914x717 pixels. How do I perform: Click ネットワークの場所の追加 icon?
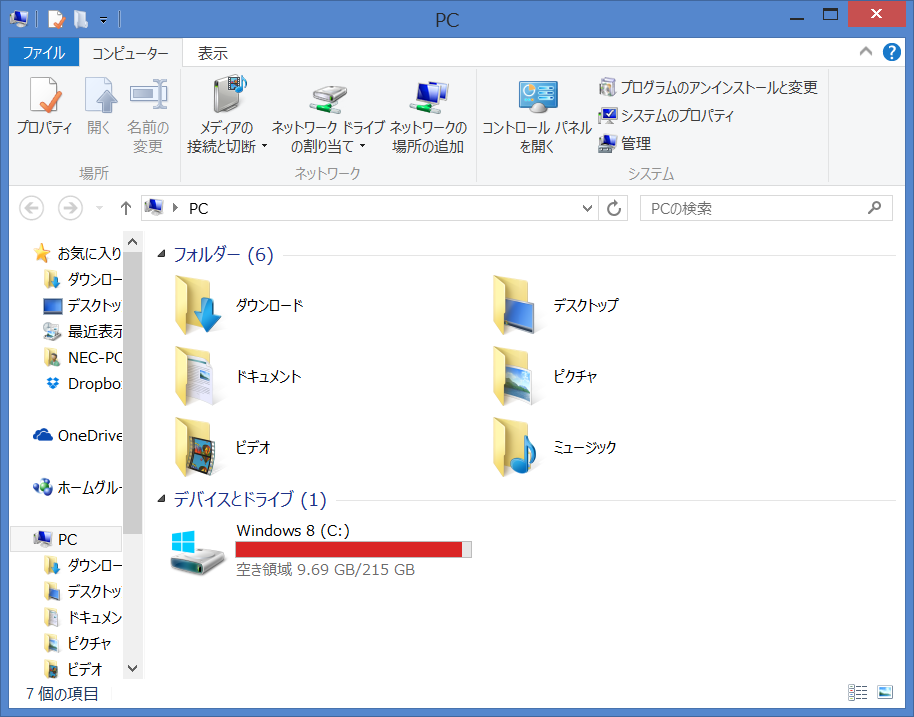point(428,117)
